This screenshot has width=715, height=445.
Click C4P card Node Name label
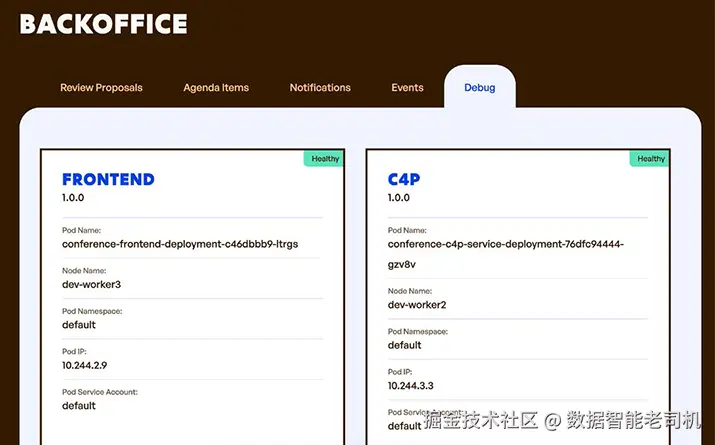pyautogui.click(x=410, y=291)
